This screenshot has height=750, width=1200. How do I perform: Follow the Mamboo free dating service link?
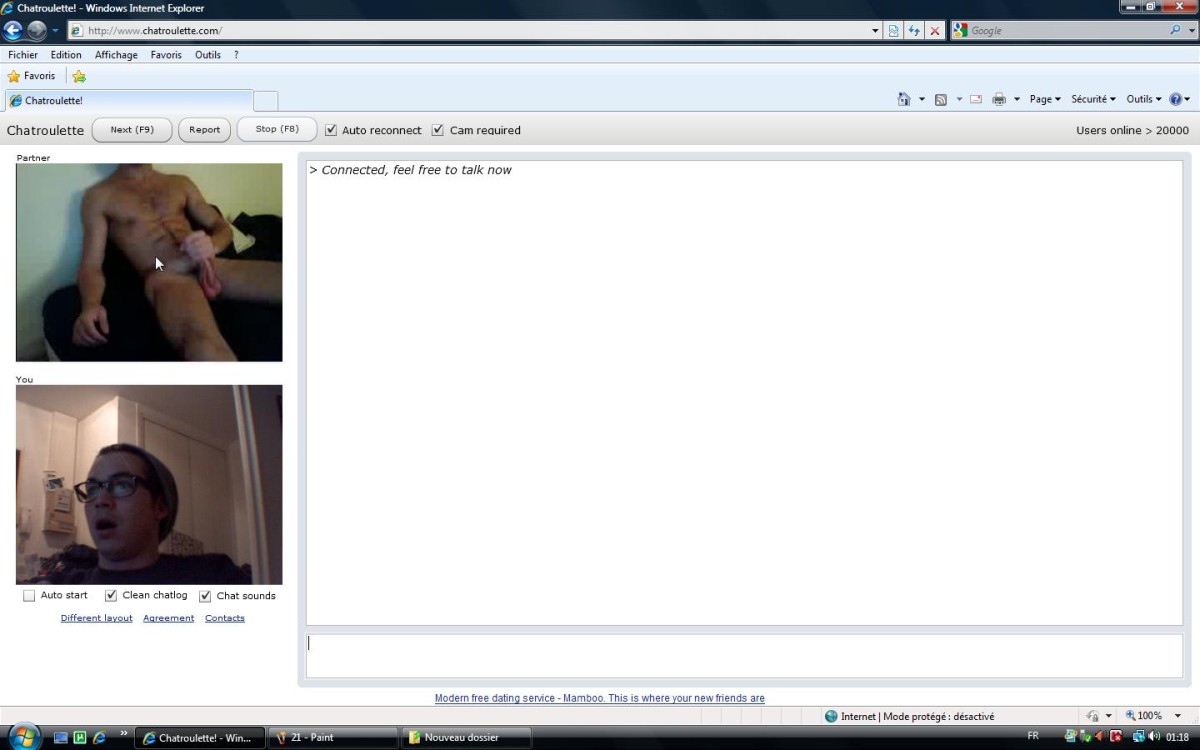click(600, 698)
